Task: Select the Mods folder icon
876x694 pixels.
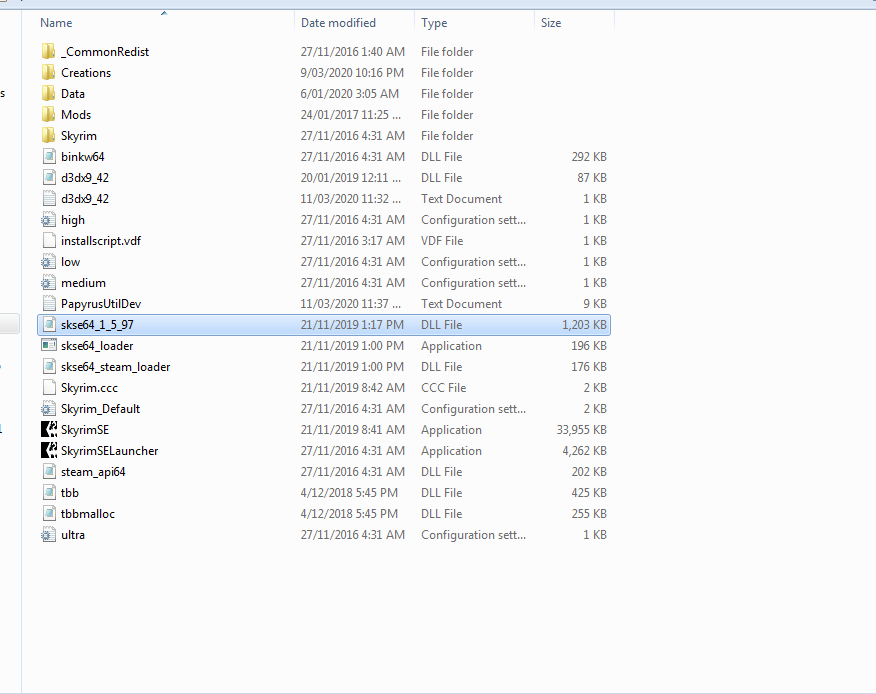Action: [49, 115]
